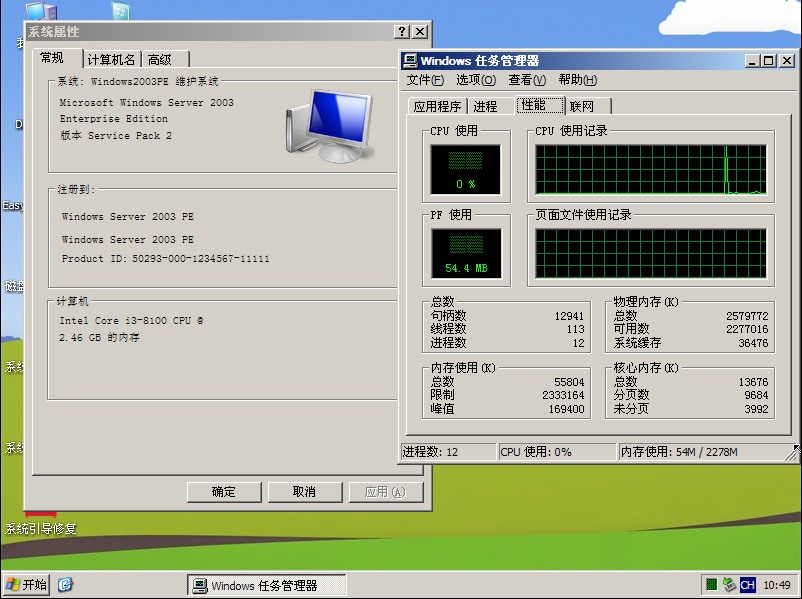Click the taskbar clock 10:49

776,585
